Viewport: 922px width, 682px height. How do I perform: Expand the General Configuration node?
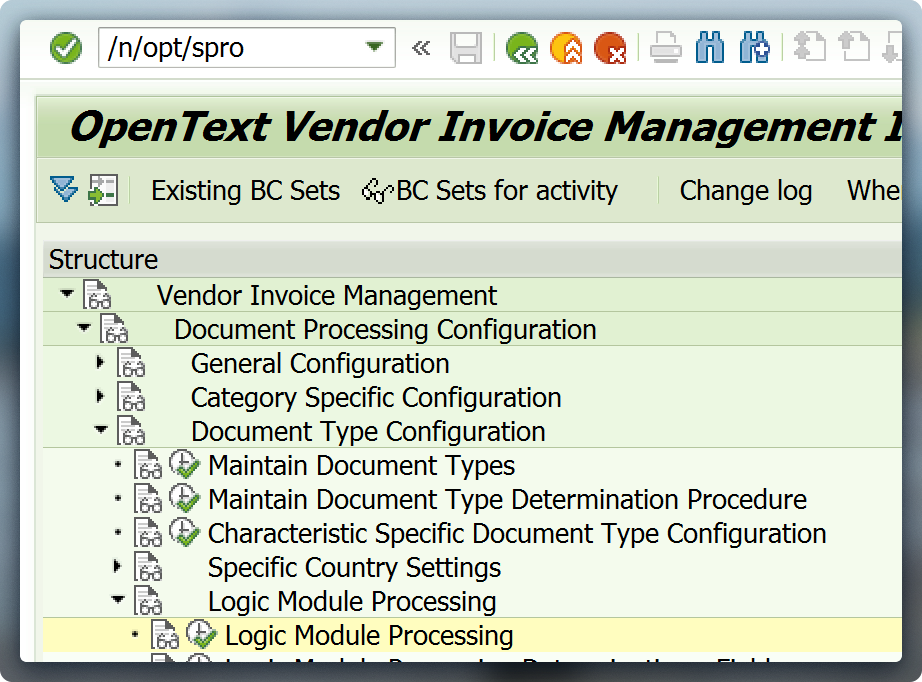100,363
